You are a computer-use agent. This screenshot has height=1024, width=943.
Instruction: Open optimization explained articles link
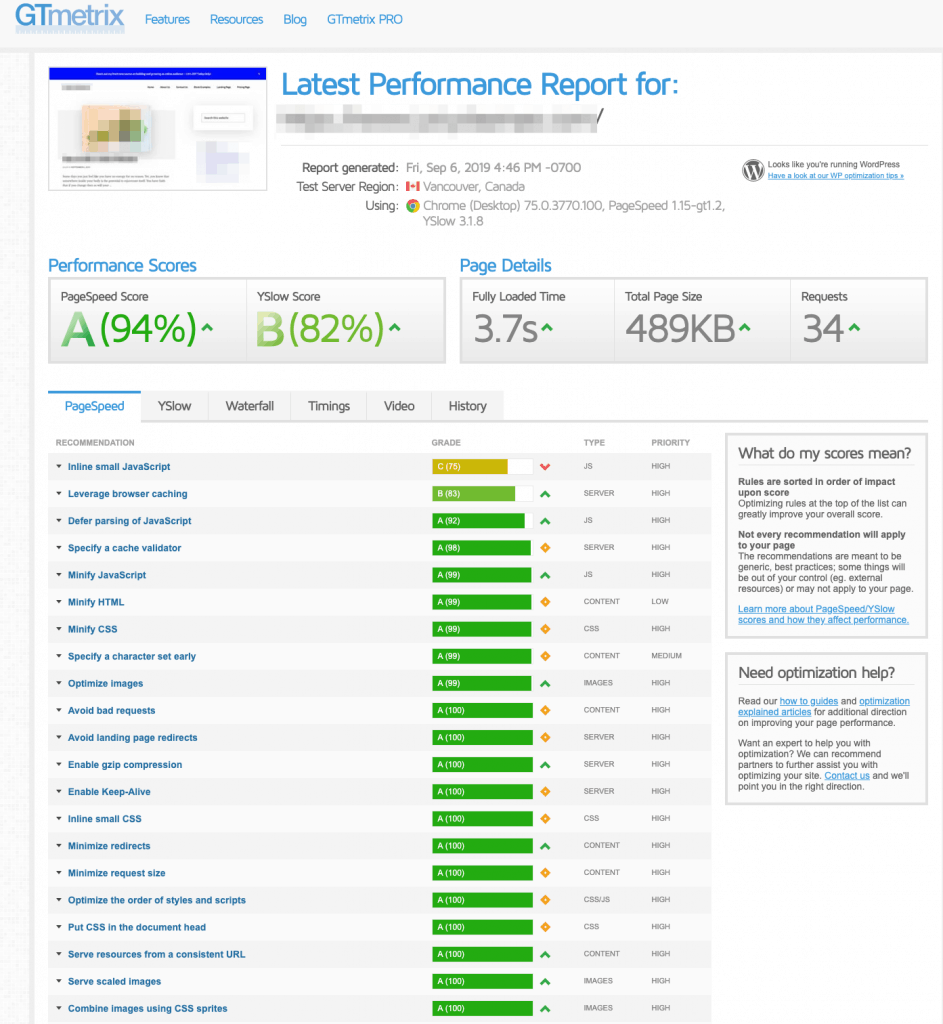[x=823, y=707]
